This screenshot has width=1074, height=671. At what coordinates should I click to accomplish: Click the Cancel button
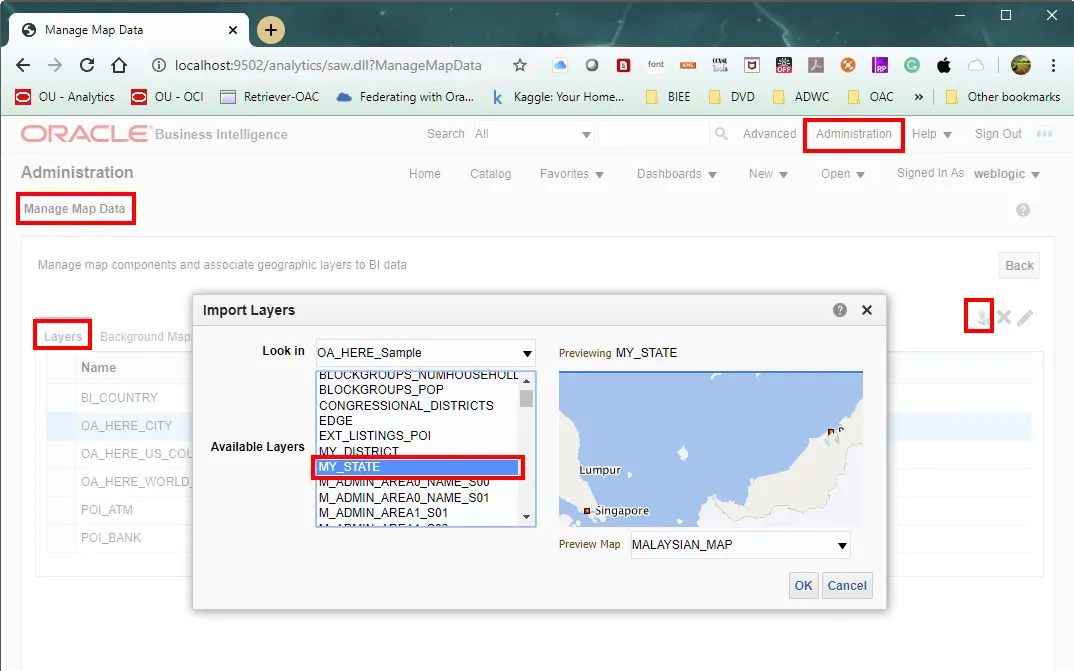point(847,585)
